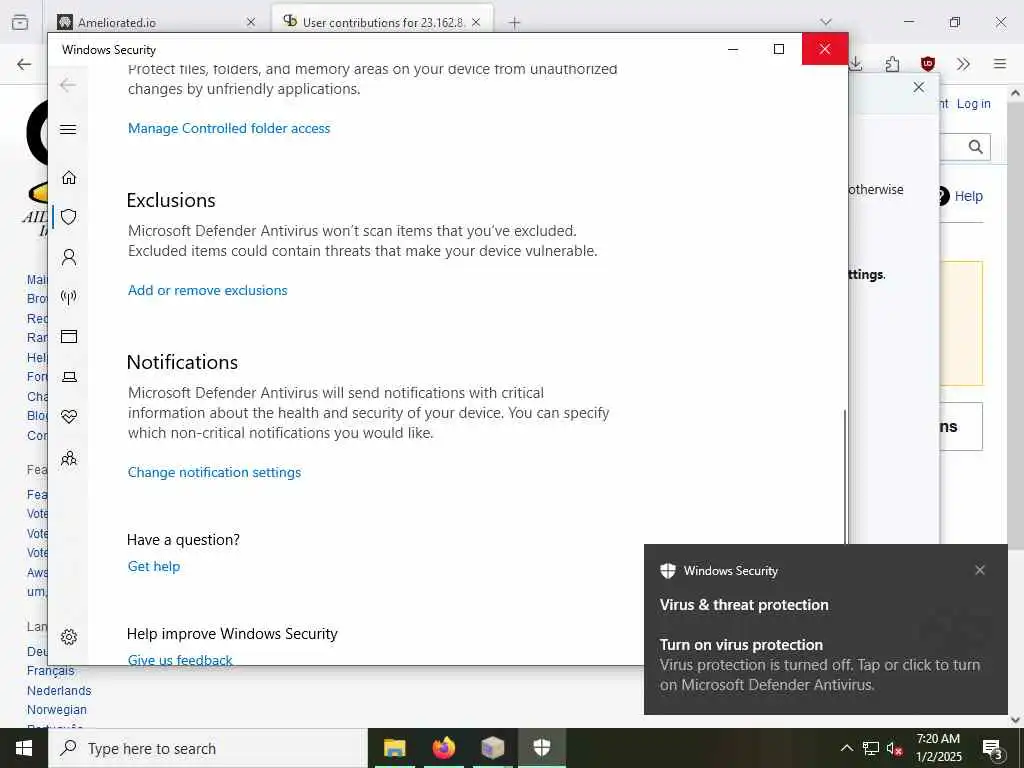Screen dimensions: 1024x768
Task: Open Family options icon
Action: 69,458
